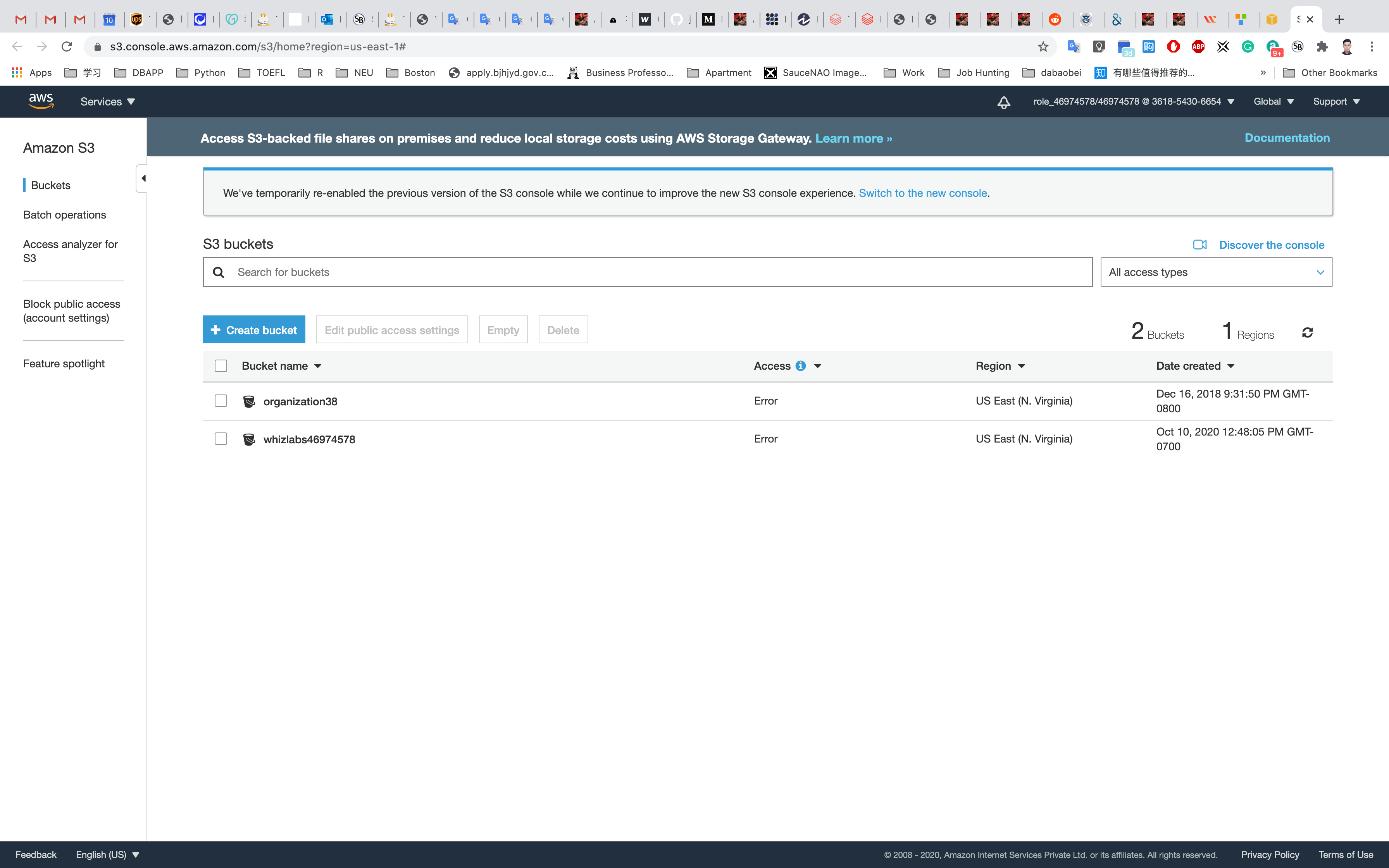
Task: Select the whizlabs46974578 bucket checkbox
Action: [221, 439]
